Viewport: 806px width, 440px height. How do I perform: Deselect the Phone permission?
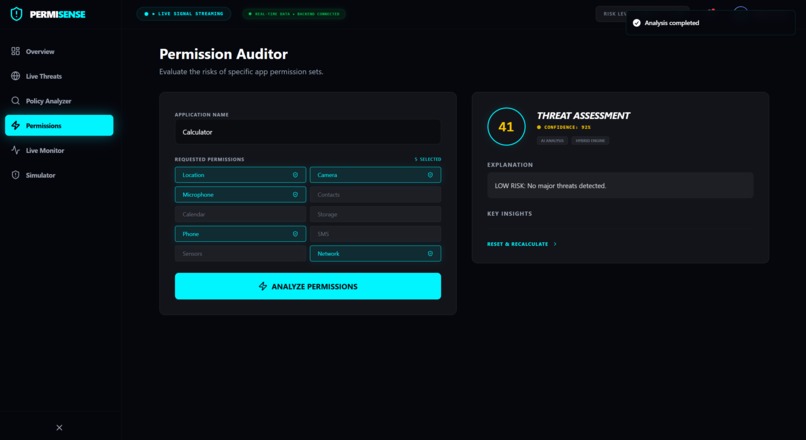[x=241, y=234]
